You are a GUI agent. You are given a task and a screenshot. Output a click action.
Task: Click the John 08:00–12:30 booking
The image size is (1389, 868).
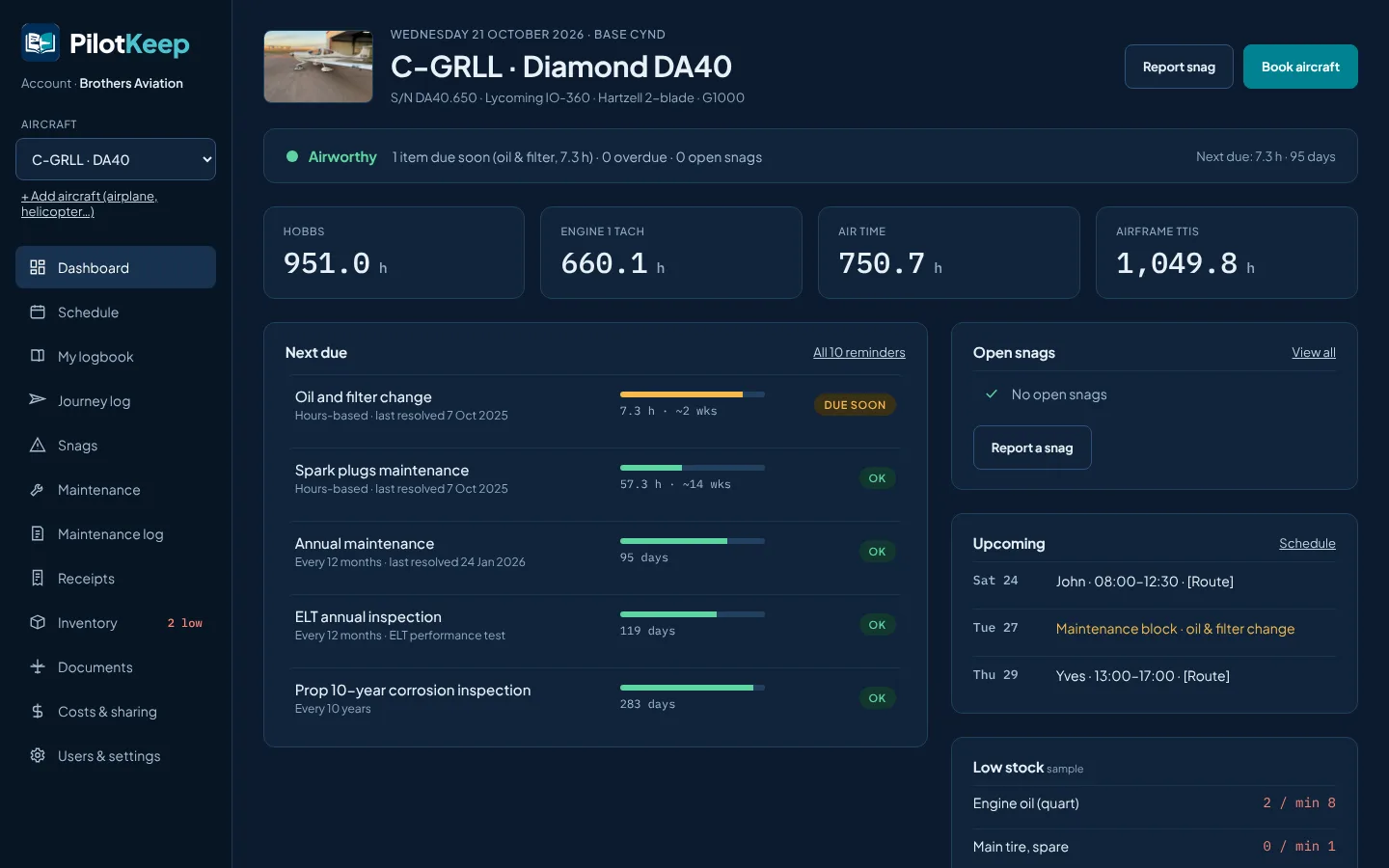[1144, 582]
